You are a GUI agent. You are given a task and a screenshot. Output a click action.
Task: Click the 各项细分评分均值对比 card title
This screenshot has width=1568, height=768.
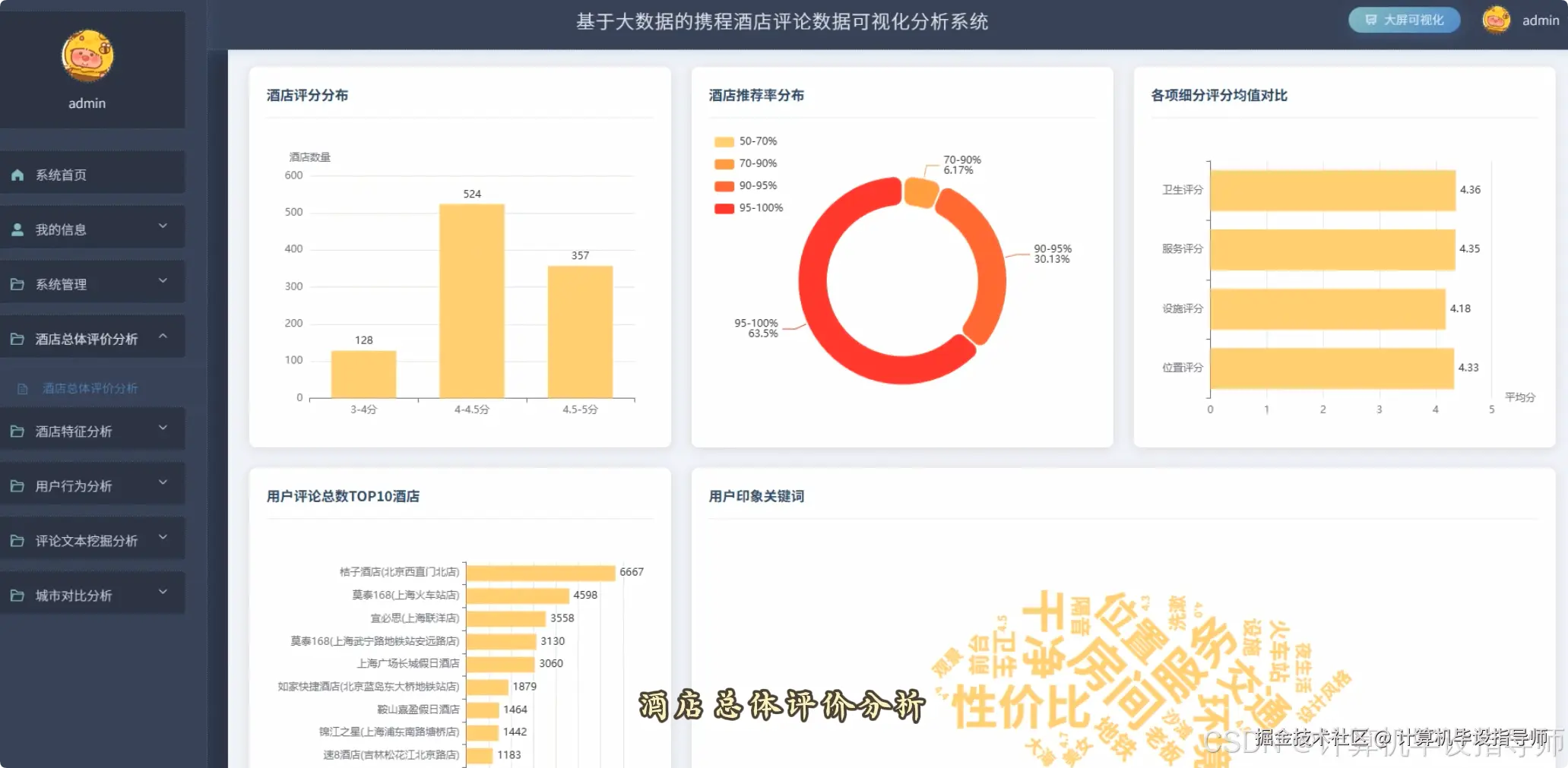coord(1219,95)
